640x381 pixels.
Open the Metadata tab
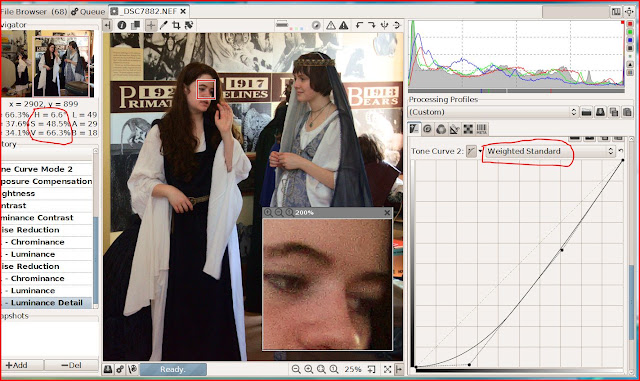click(482, 129)
